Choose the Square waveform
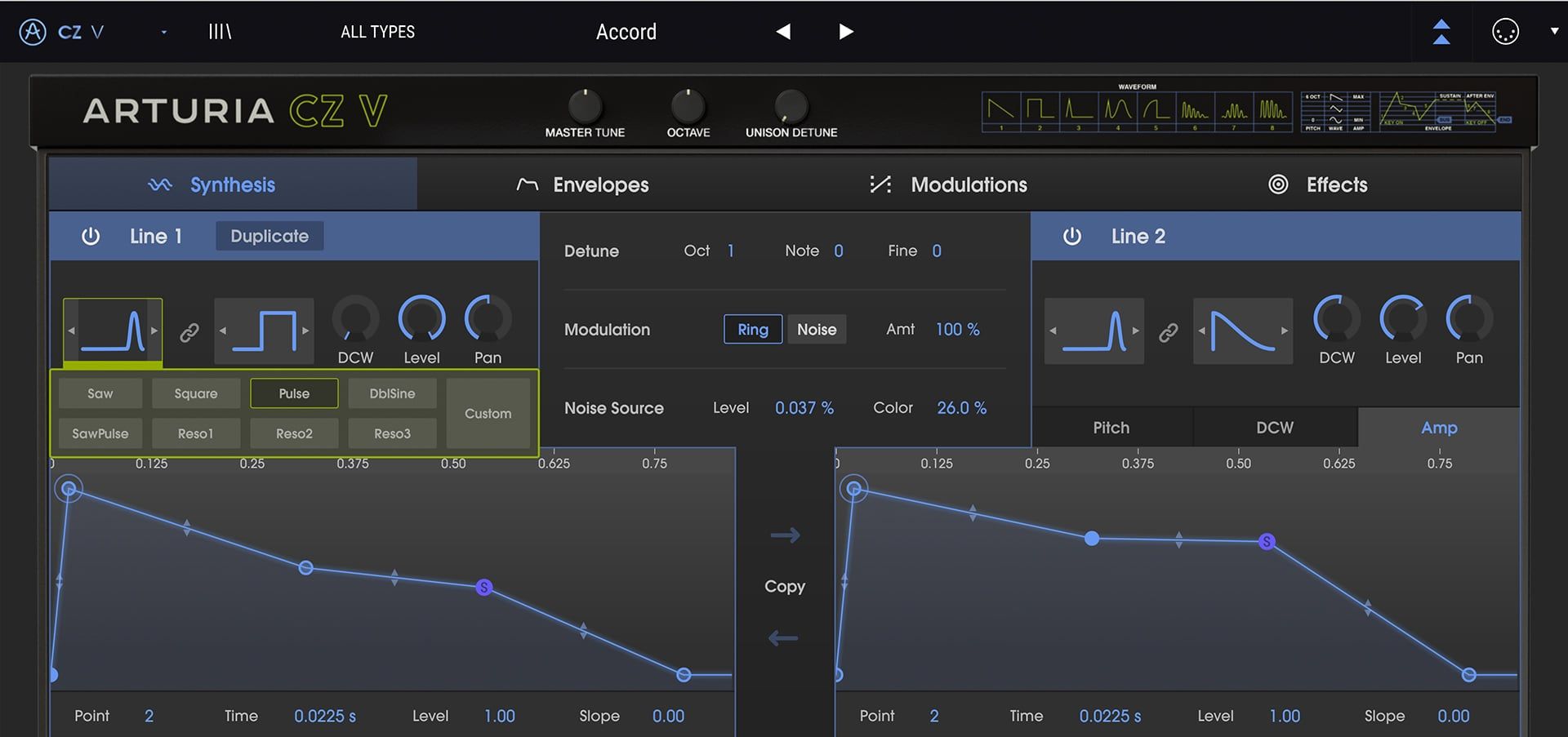Viewport: 1568px width, 737px height. point(196,393)
